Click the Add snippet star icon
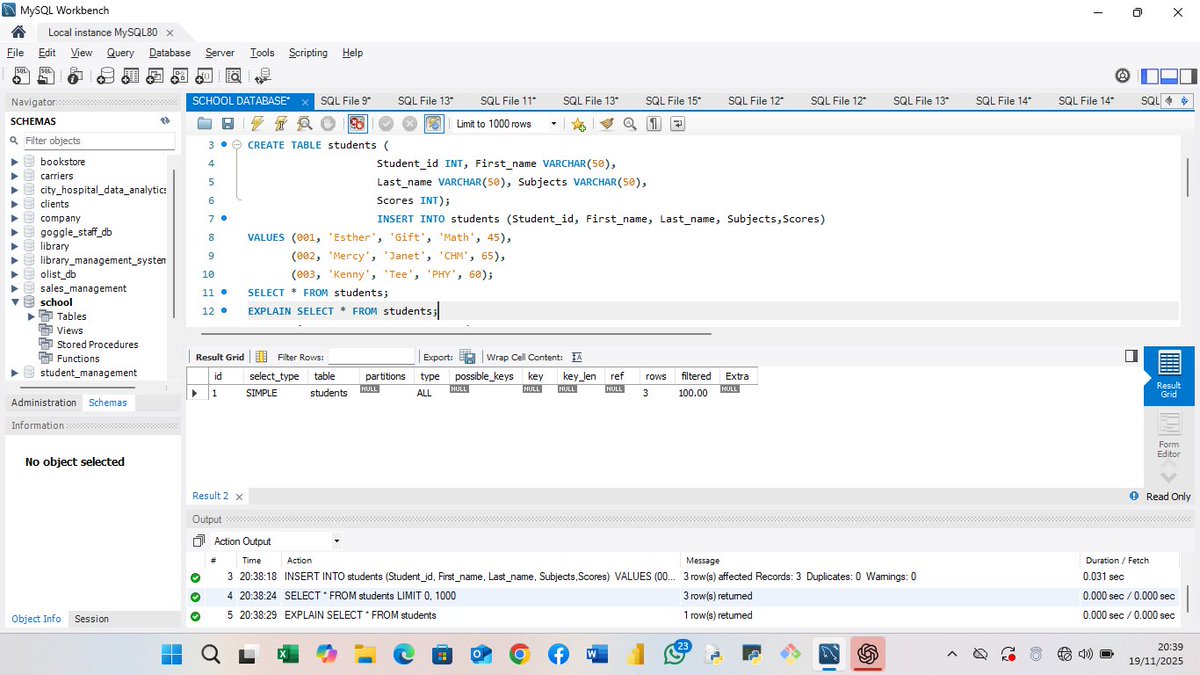1200x675 pixels. pyautogui.click(x=578, y=123)
